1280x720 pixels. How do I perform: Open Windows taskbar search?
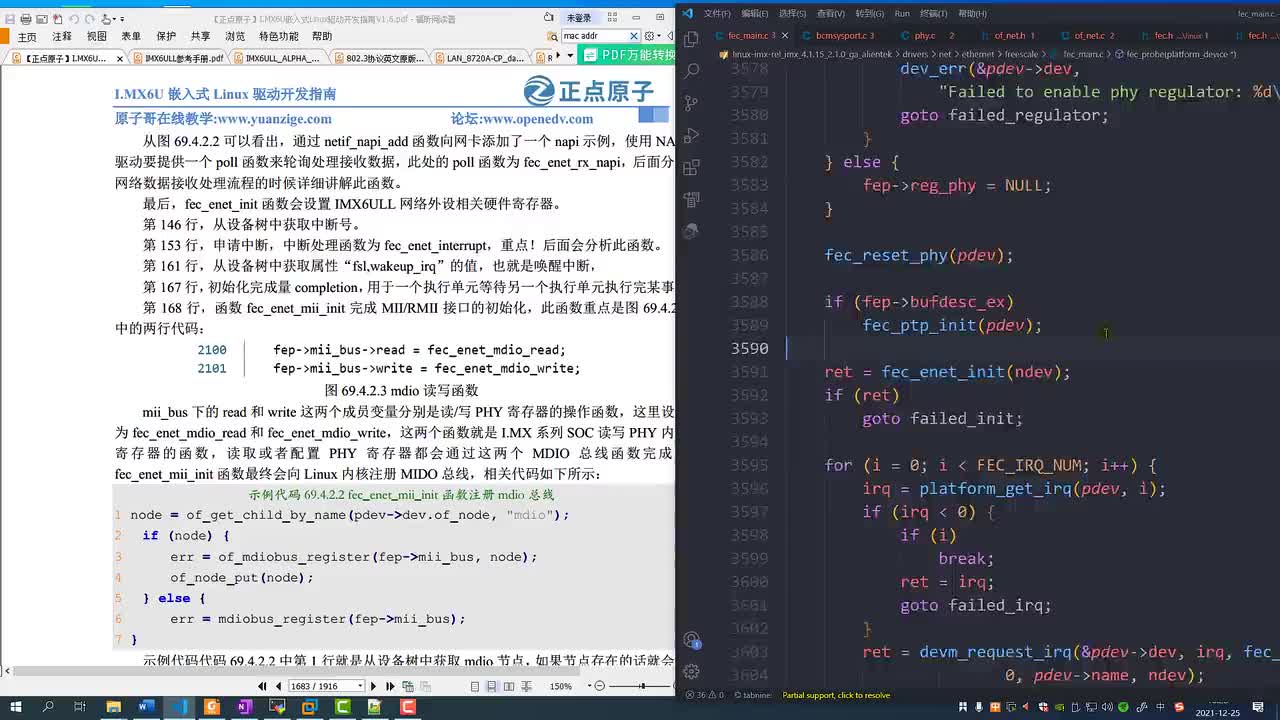click(x=48, y=707)
